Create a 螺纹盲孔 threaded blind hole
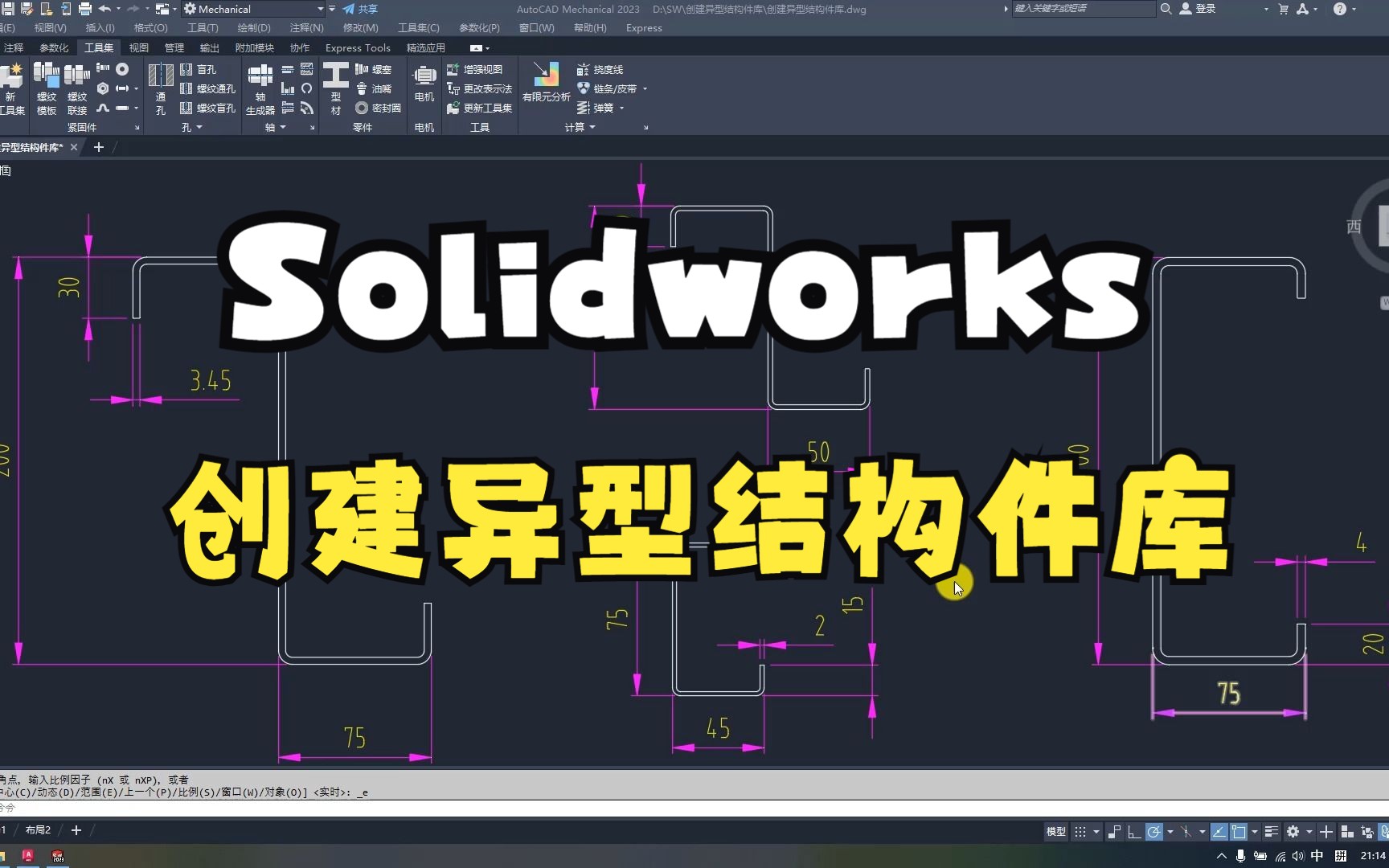Viewport: 1389px width, 868px height. point(213,107)
